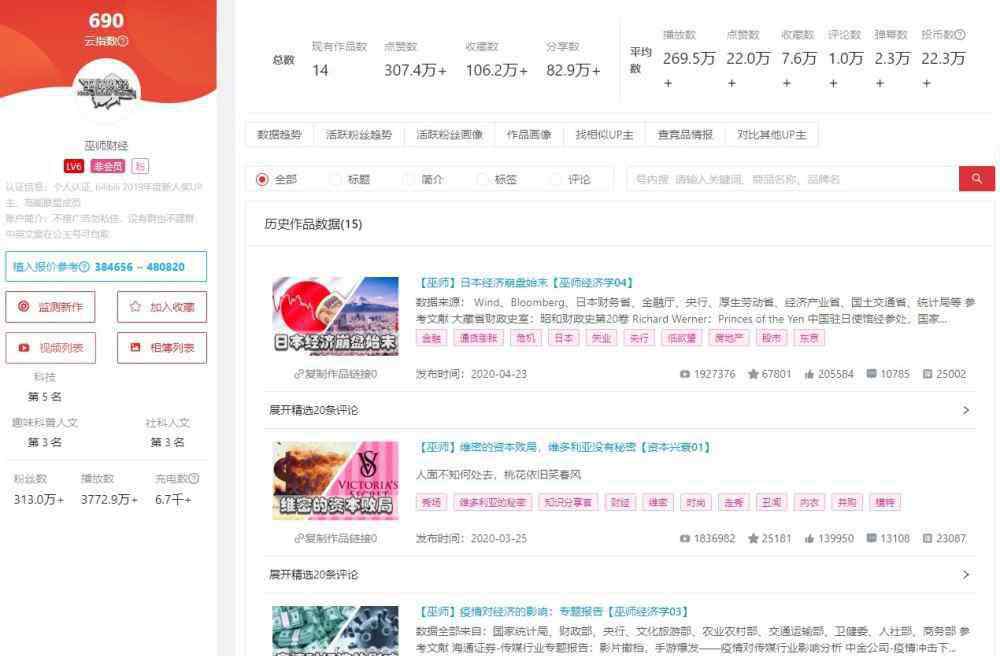
Task: Open the 作品画像 tab
Action: [529, 135]
